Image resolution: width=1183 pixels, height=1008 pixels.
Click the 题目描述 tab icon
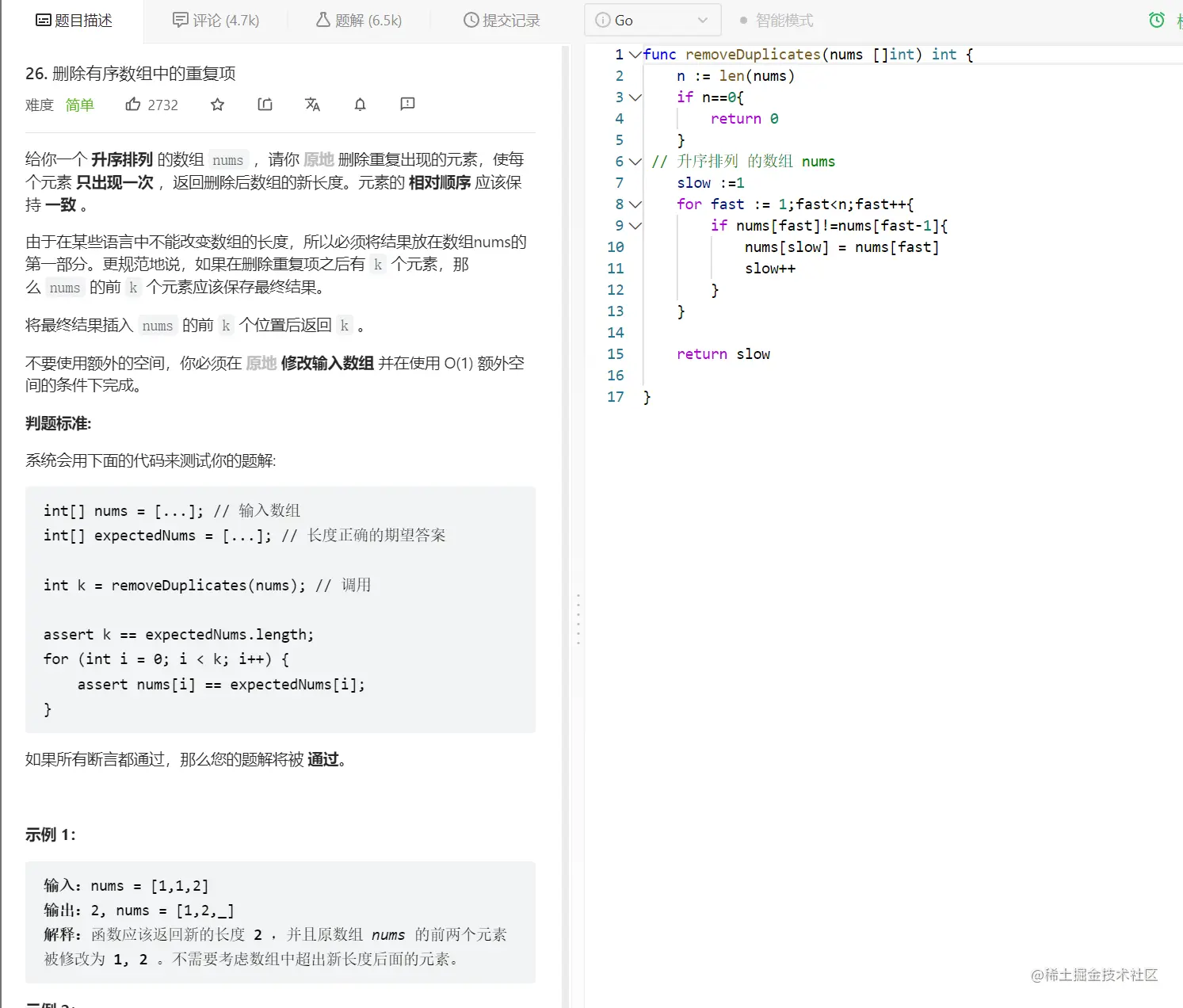coord(44,21)
